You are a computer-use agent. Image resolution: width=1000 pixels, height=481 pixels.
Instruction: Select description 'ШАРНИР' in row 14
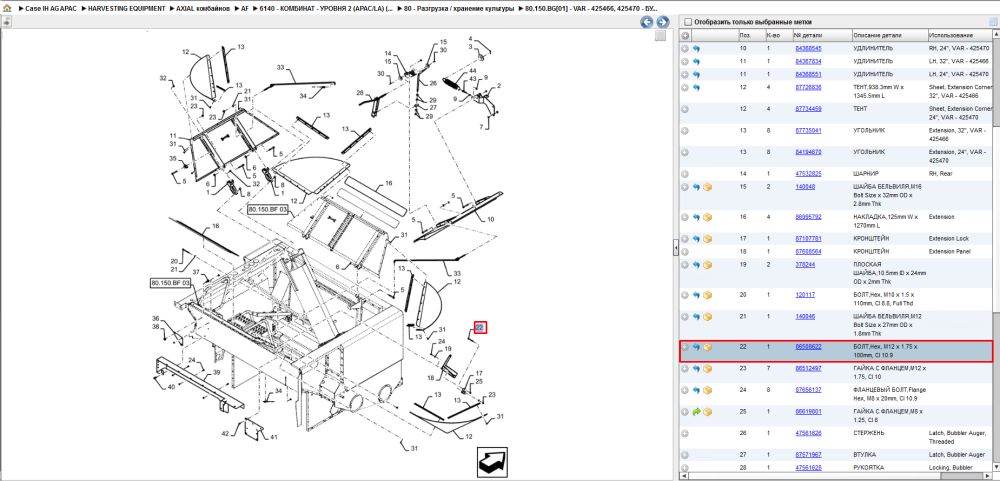click(867, 174)
